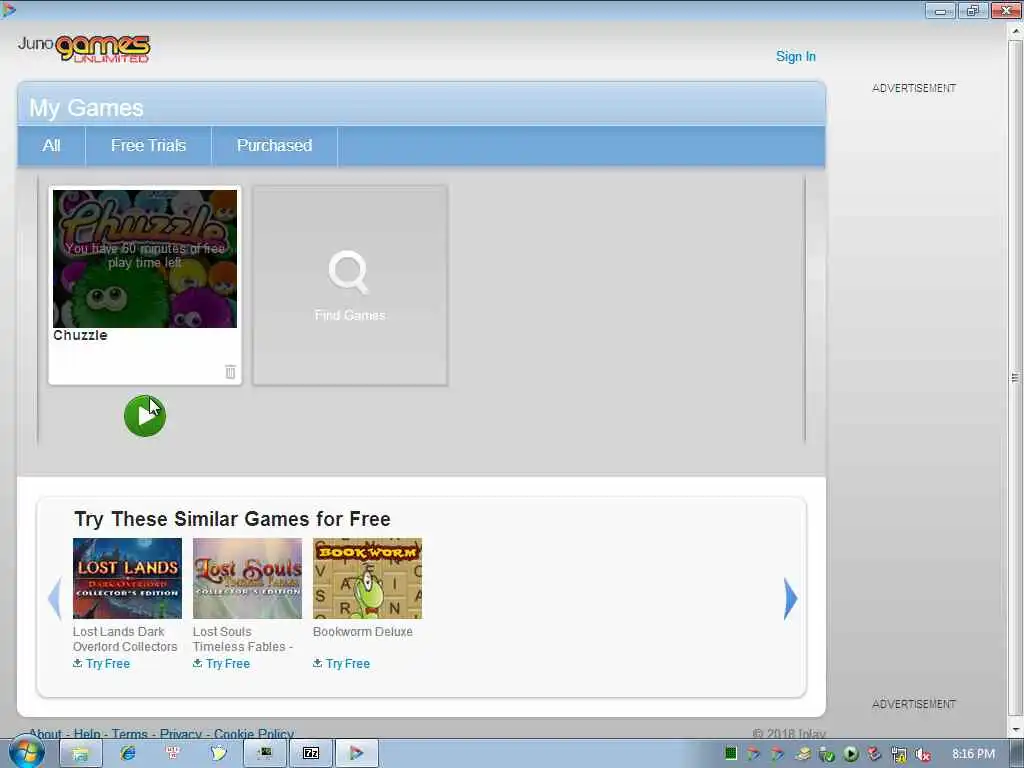This screenshot has height=768, width=1024.
Task: Click the network tray icon with warning
Action: [x=899, y=754]
